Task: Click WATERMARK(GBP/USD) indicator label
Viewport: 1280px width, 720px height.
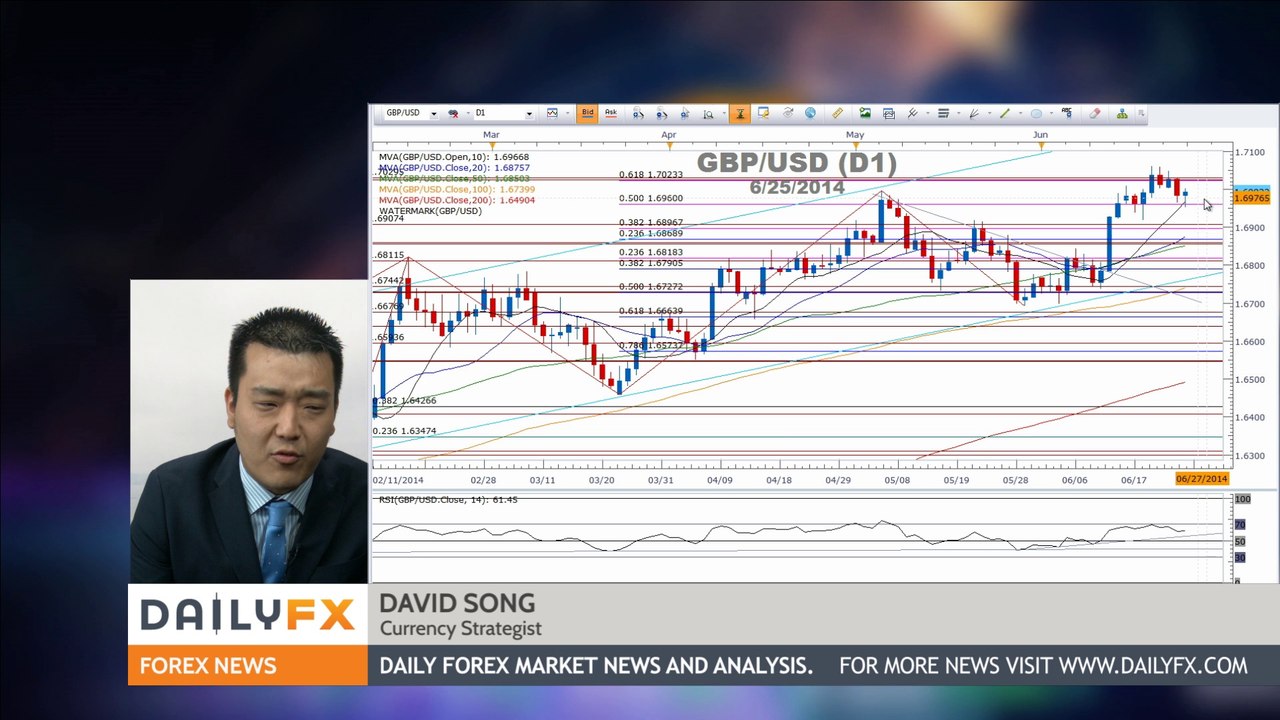Action: coord(430,211)
